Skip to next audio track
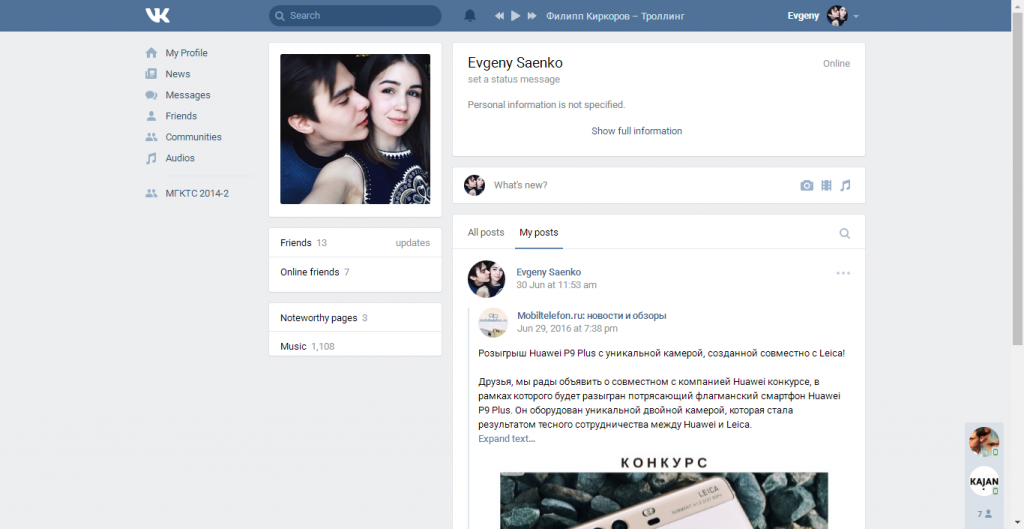Viewport: 1024px width, 529px height. tap(532, 16)
